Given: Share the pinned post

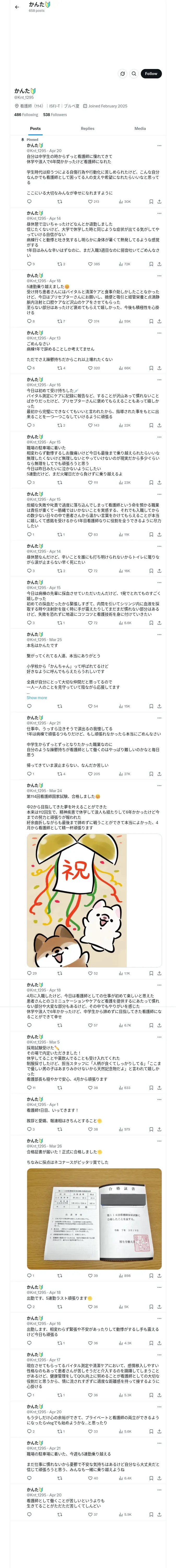Looking at the screenshot, I should click(x=159, y=201).
